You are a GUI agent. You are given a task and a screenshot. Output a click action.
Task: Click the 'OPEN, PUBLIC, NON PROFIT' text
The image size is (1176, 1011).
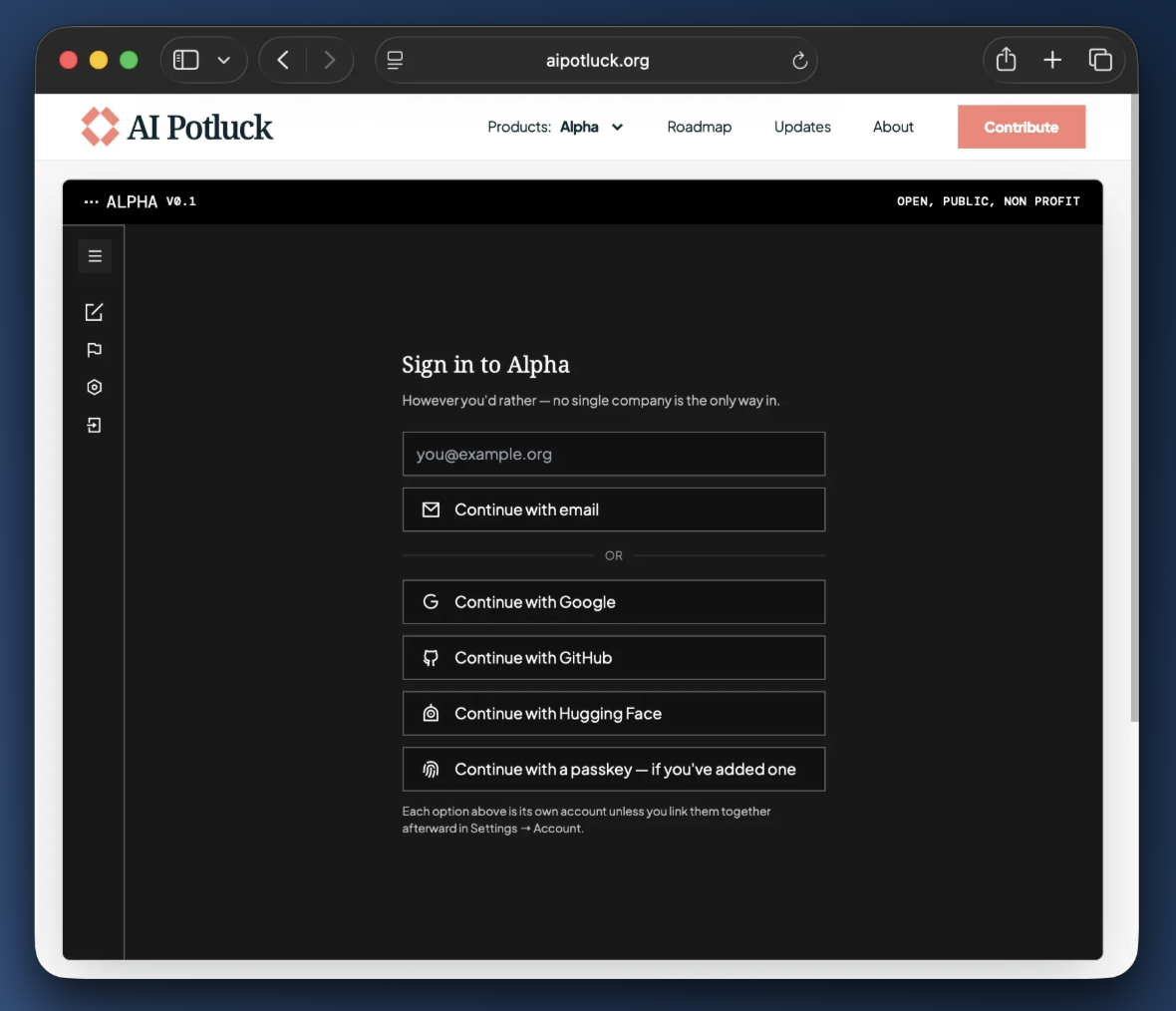click(x=988, y=201)
